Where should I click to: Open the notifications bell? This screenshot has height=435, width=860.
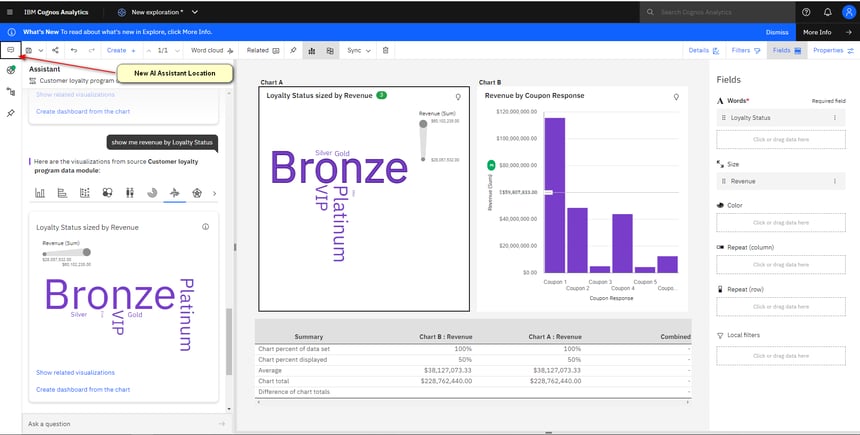828,12
